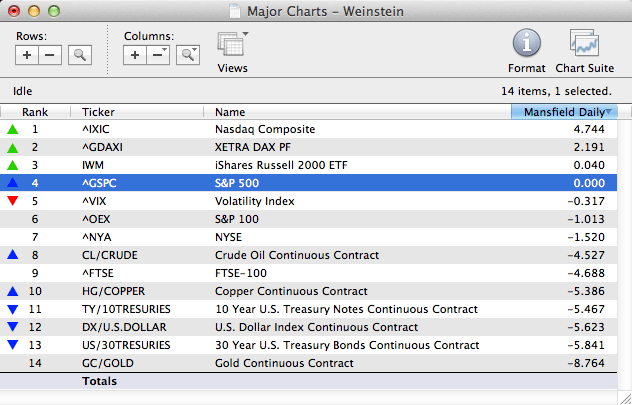Click the add column plus button
Image resolution: width=632 pixels, height=405 pixels.
pyautogui.click(x=136, y=55)
